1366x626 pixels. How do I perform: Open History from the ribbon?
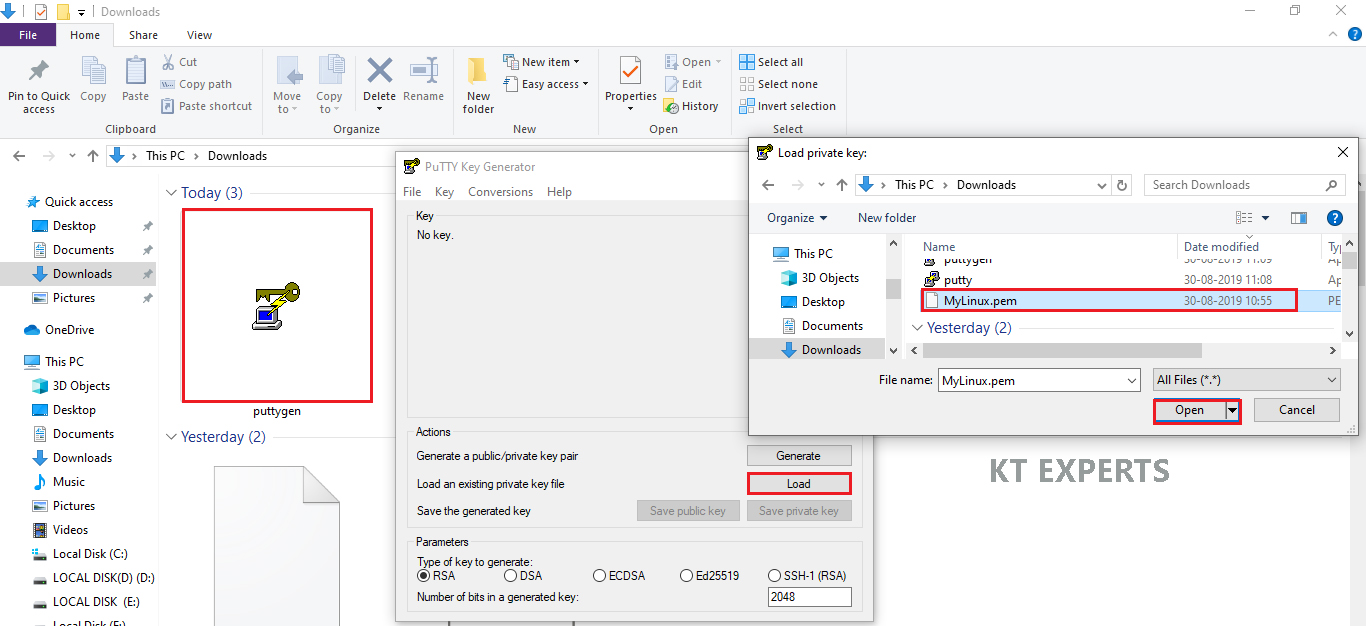(690, 106)
